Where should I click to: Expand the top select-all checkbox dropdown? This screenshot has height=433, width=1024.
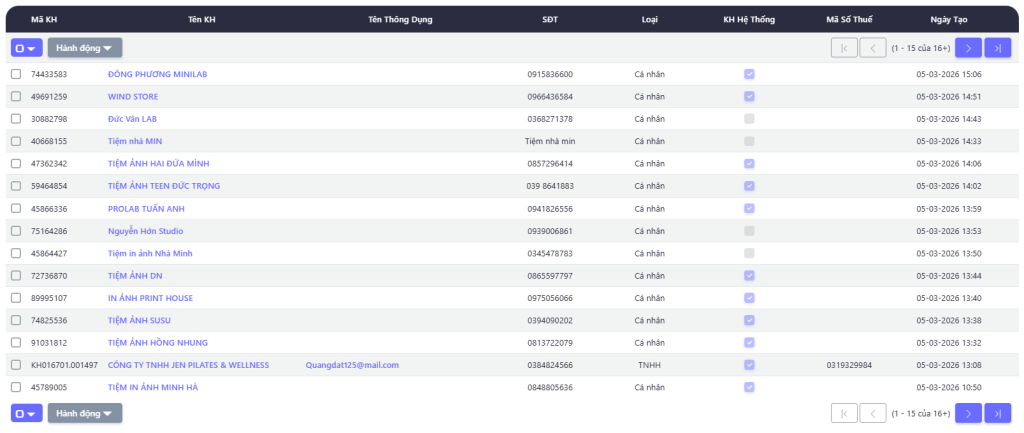[x=27, y=47]
